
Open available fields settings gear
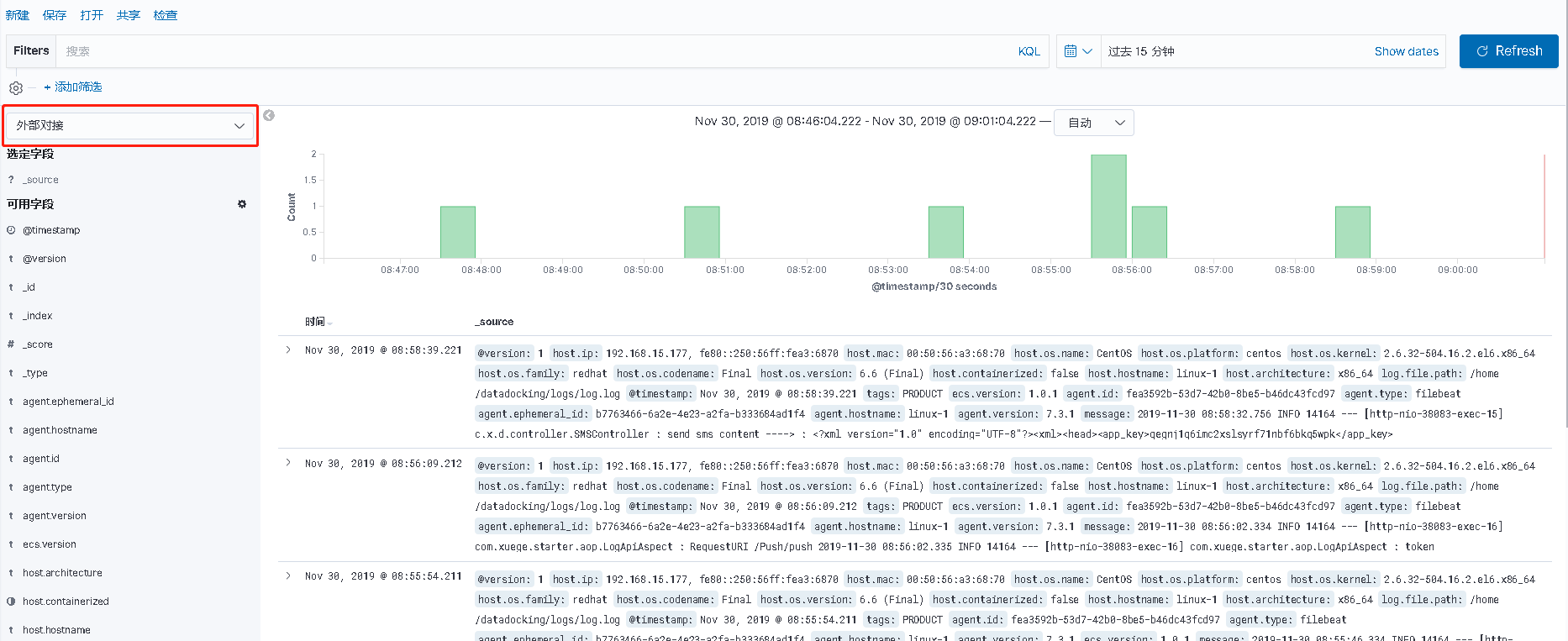(x=242, y=204)
